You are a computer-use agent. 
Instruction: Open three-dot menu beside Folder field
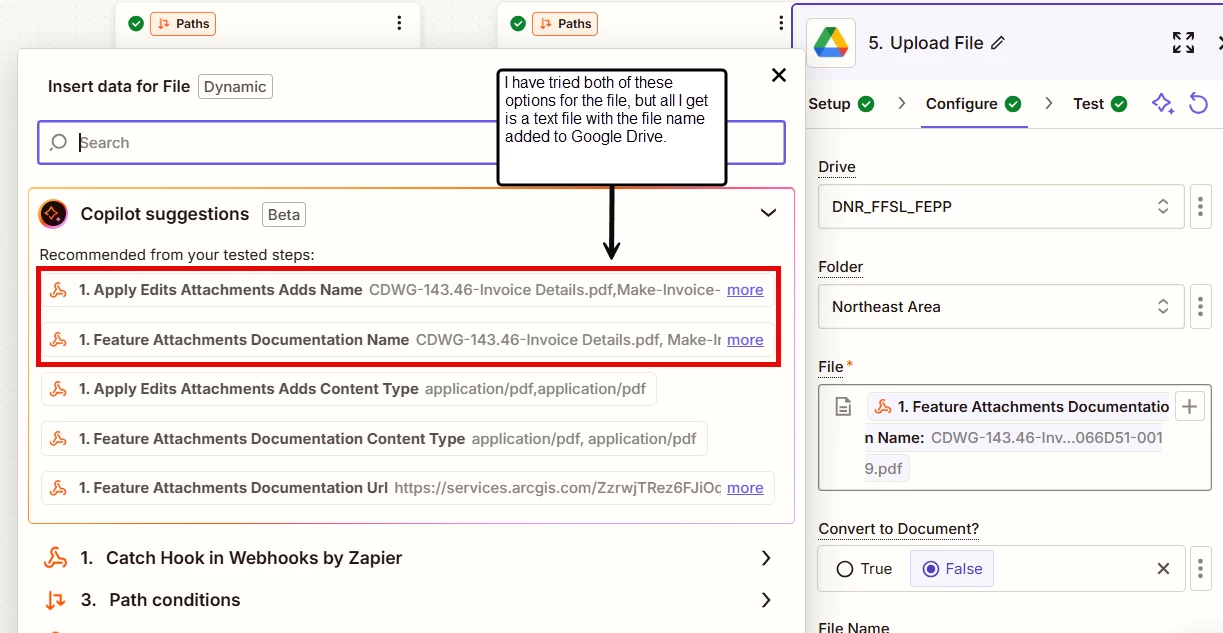pos(1201,306)
